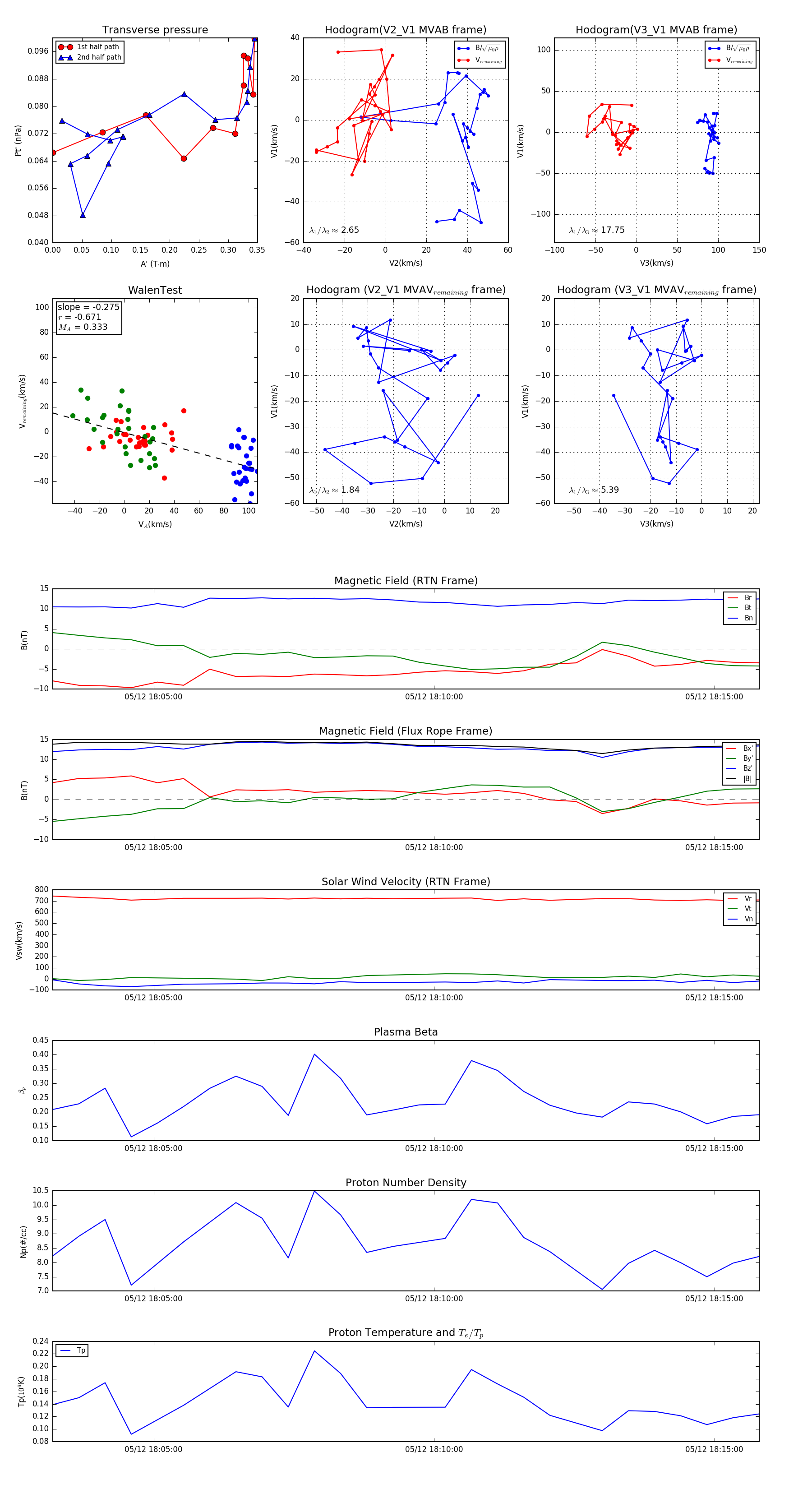Image resolution: width=812 pixels, height=1489 pixels.
Task: Select the 'Plasma Beta' chart title
Action: [406, 1032]
